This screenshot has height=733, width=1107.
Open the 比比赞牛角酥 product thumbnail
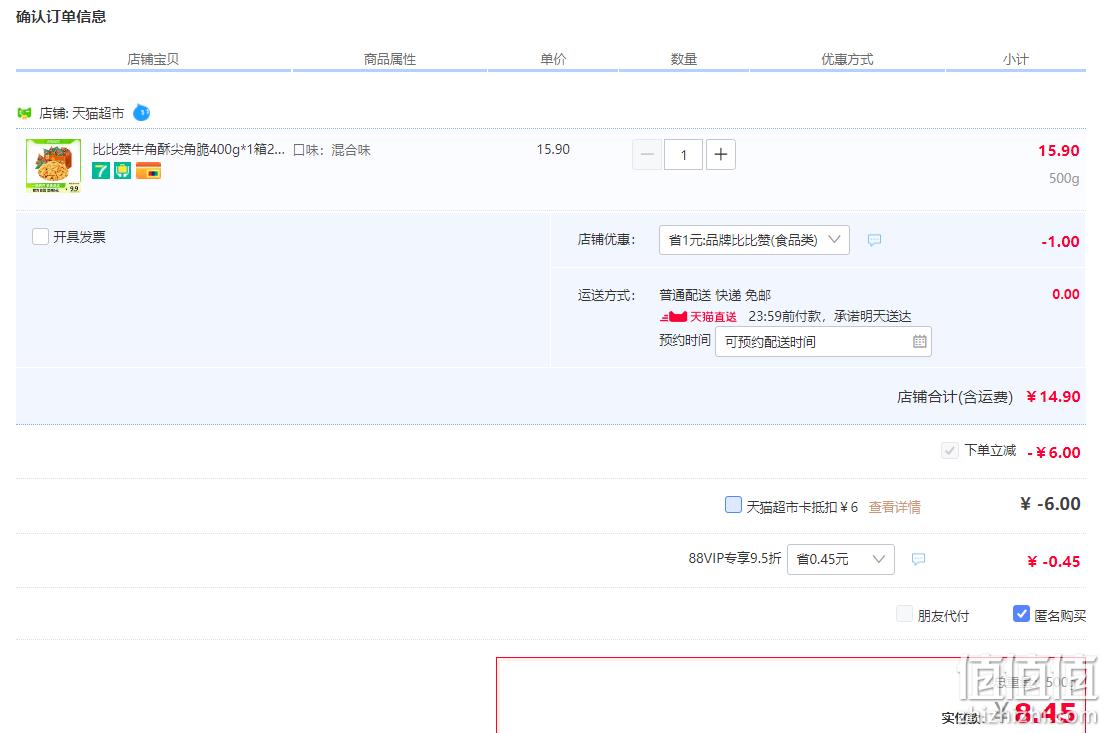click(54, 166)
